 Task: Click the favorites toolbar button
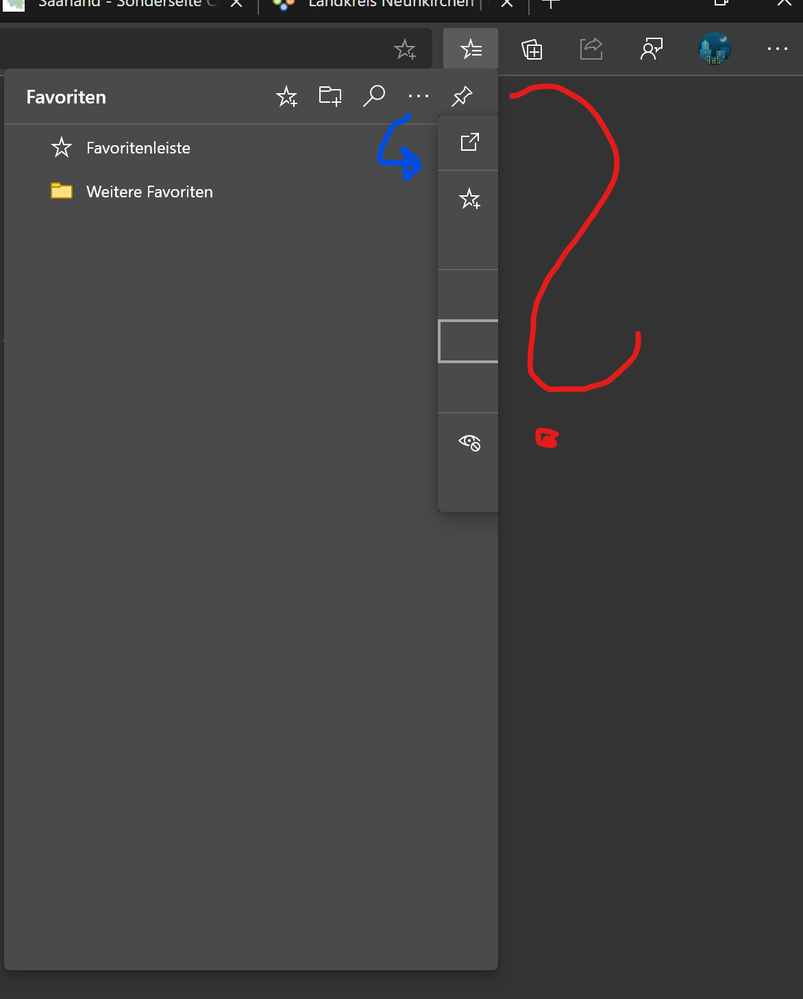click(x=471, y=48)
